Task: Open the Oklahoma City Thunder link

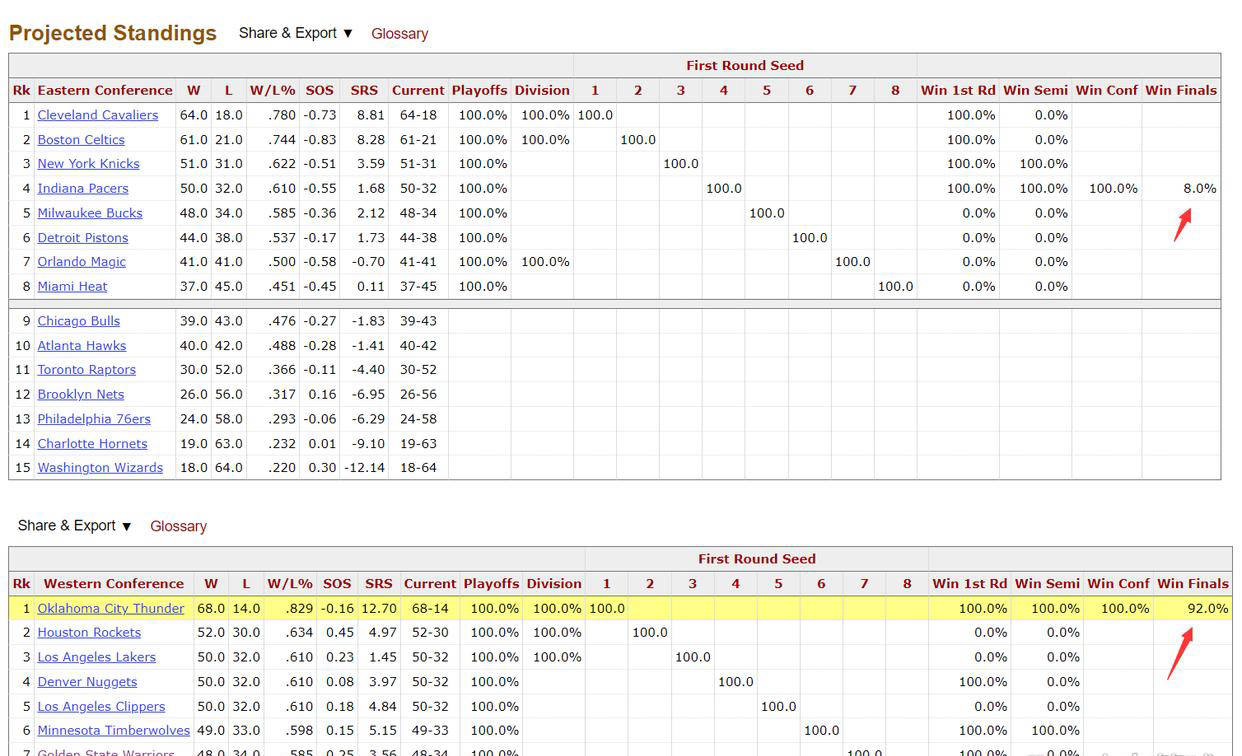Action: (x=111, y=608)
